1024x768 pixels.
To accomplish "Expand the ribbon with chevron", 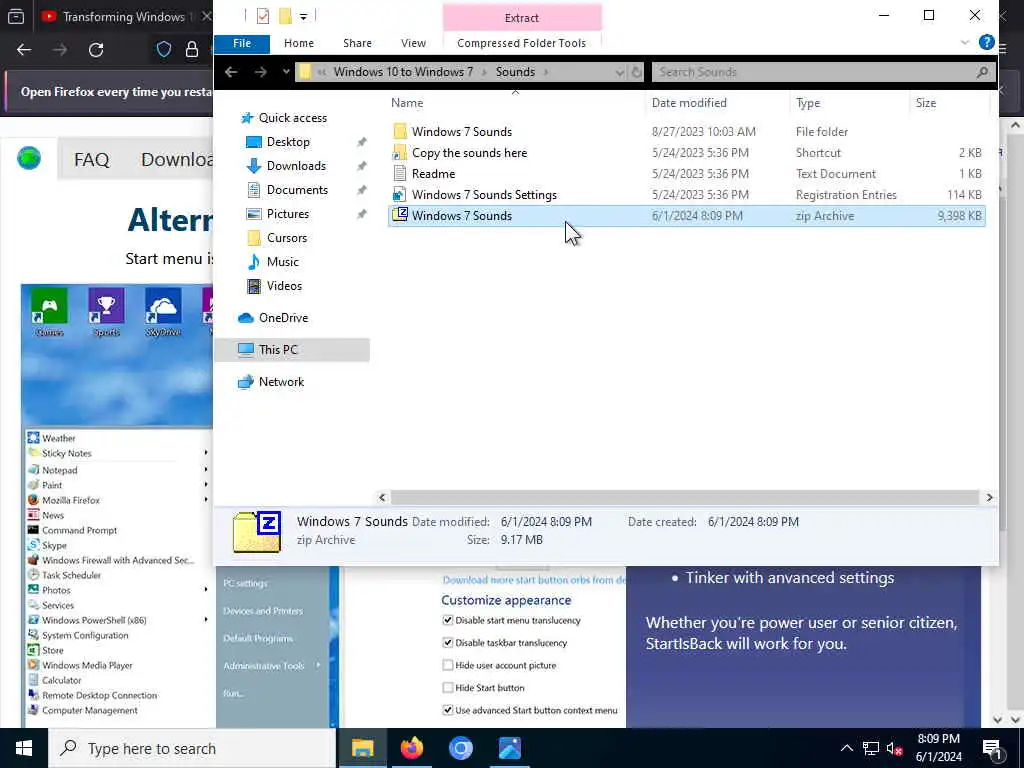I will (x=965, y=43).
